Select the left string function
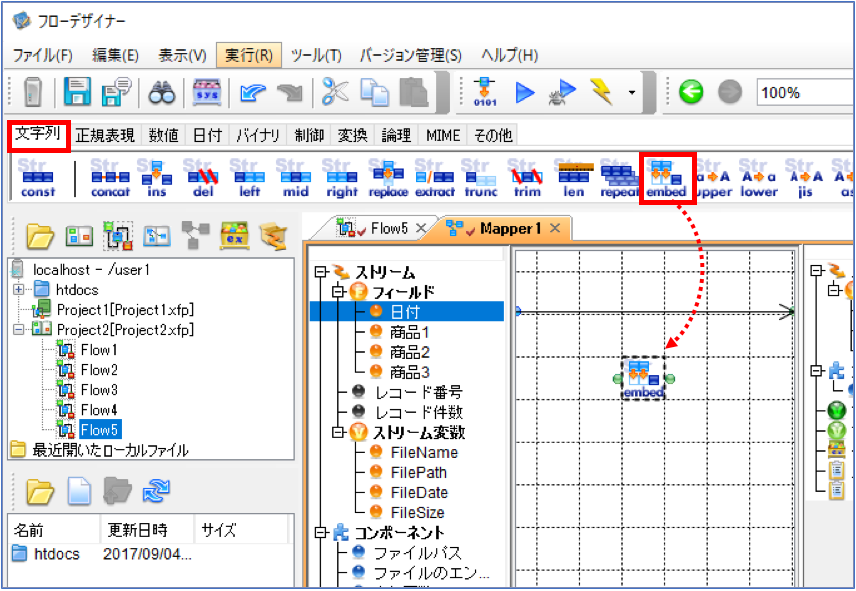The image size is (856, 591). (249, 178)
